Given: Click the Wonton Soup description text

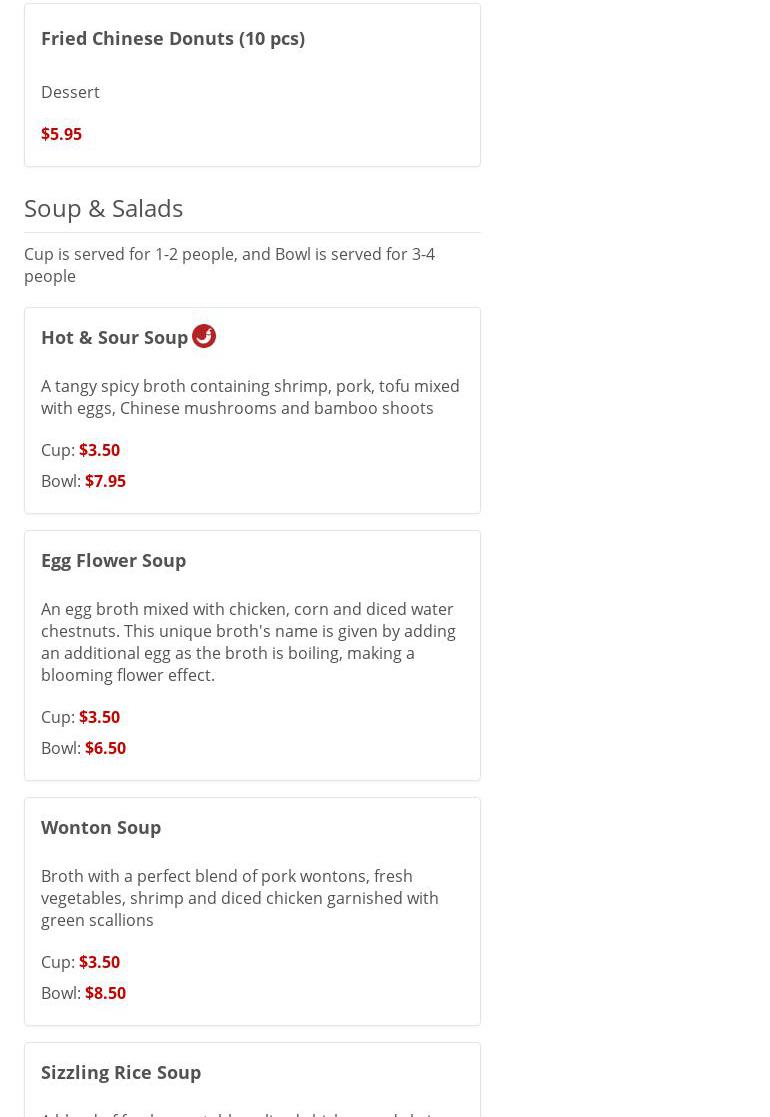Looking at the screenshot, I should tap(240, 898).
